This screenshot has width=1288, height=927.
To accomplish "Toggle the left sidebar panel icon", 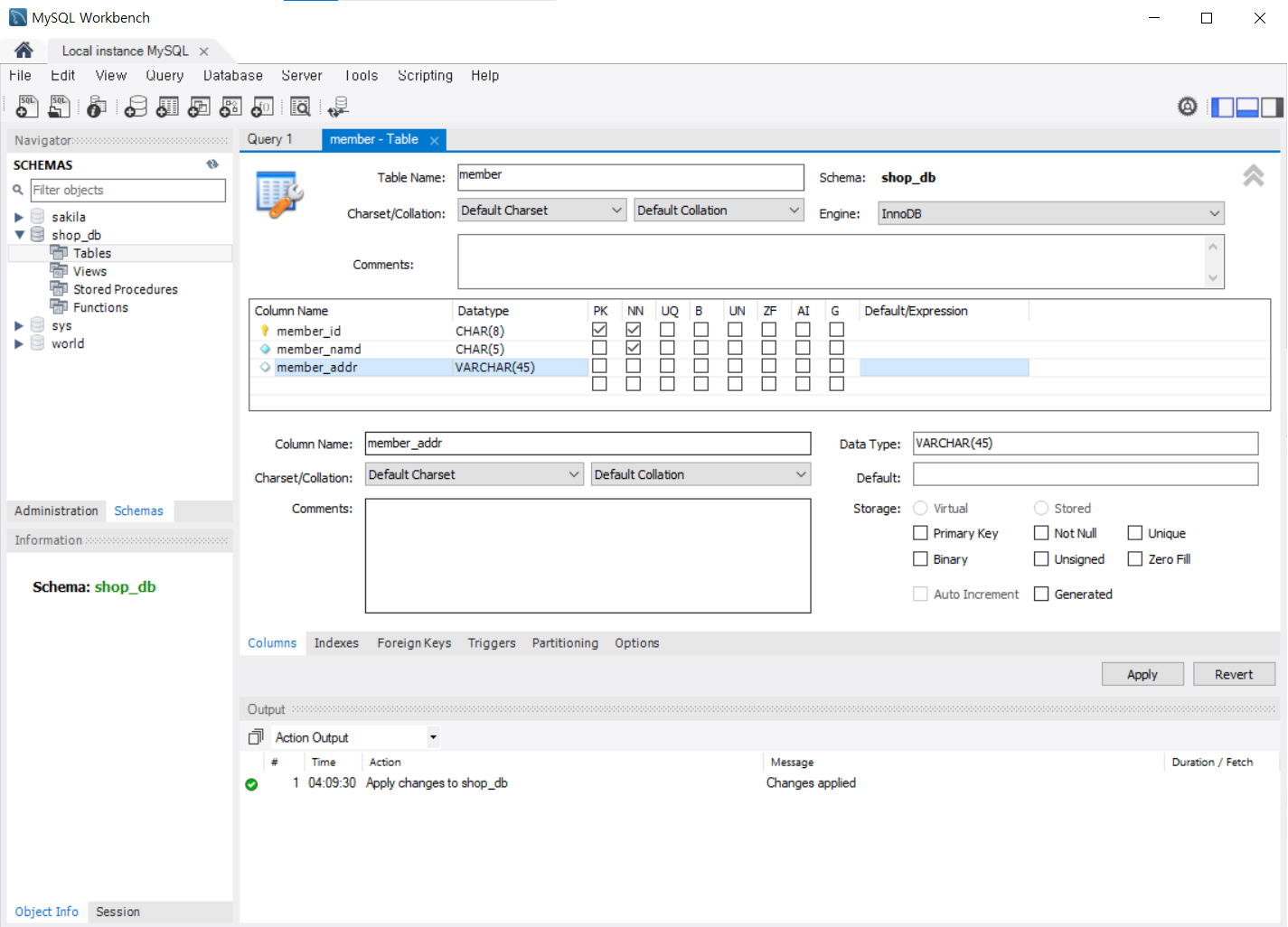I will coord(1223,108).
